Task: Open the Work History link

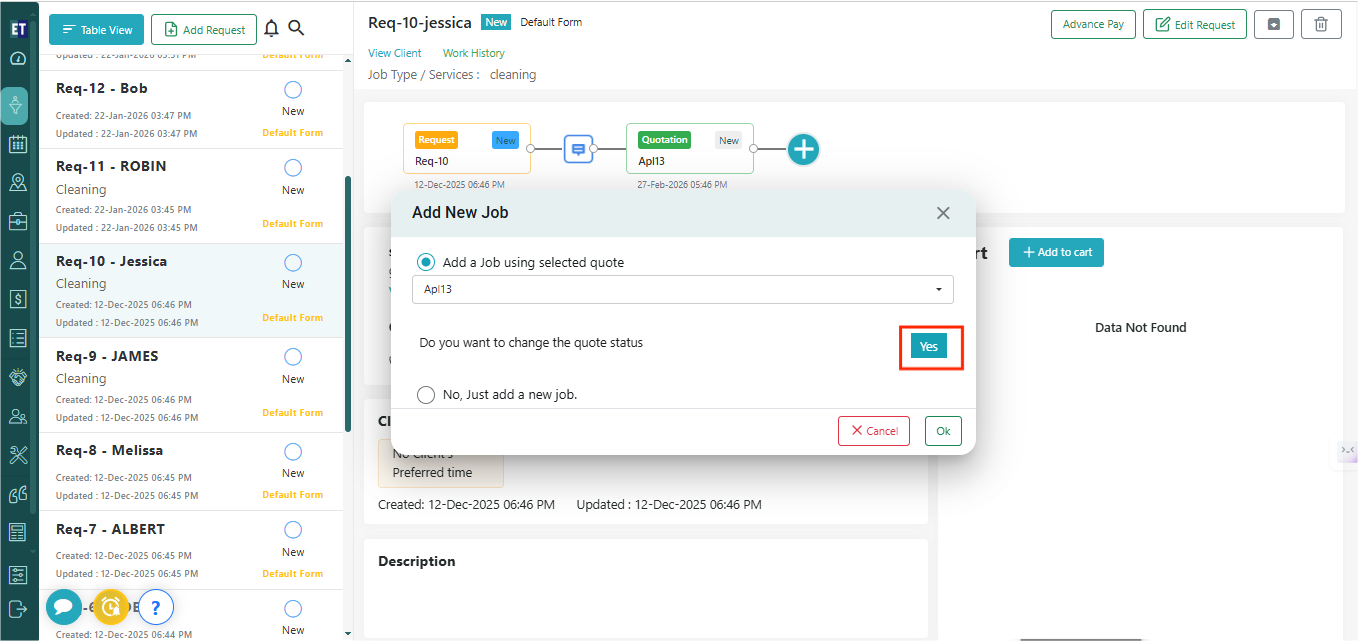Action: [x=474, y=53]
